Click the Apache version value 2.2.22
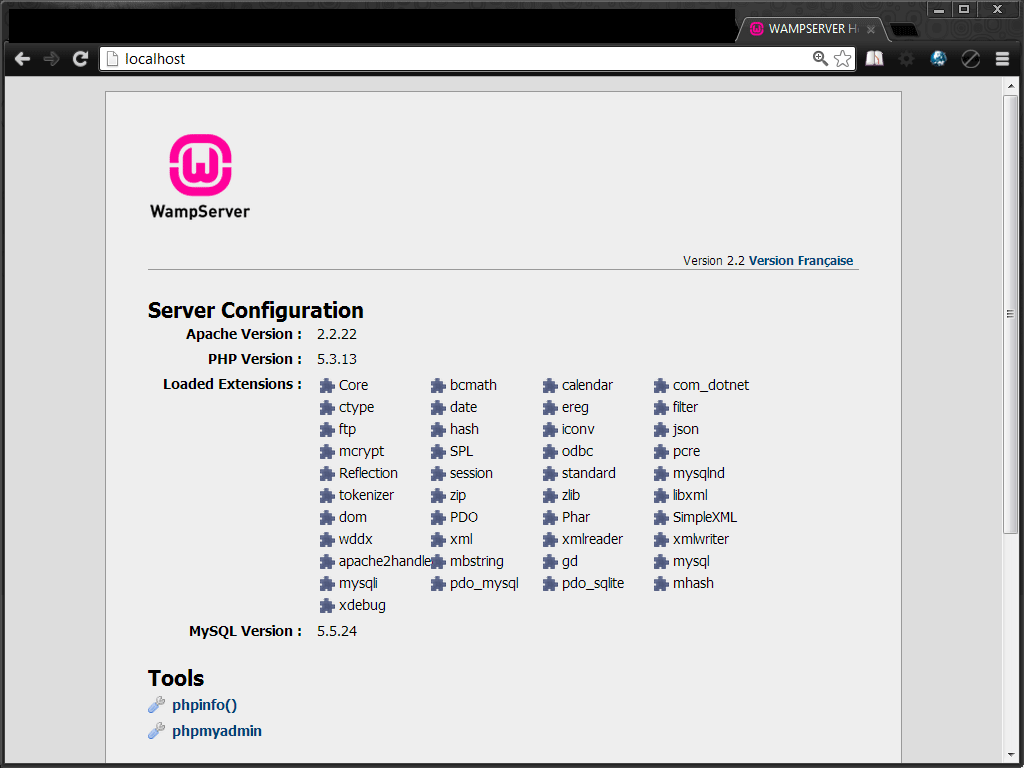 [337, 334]
